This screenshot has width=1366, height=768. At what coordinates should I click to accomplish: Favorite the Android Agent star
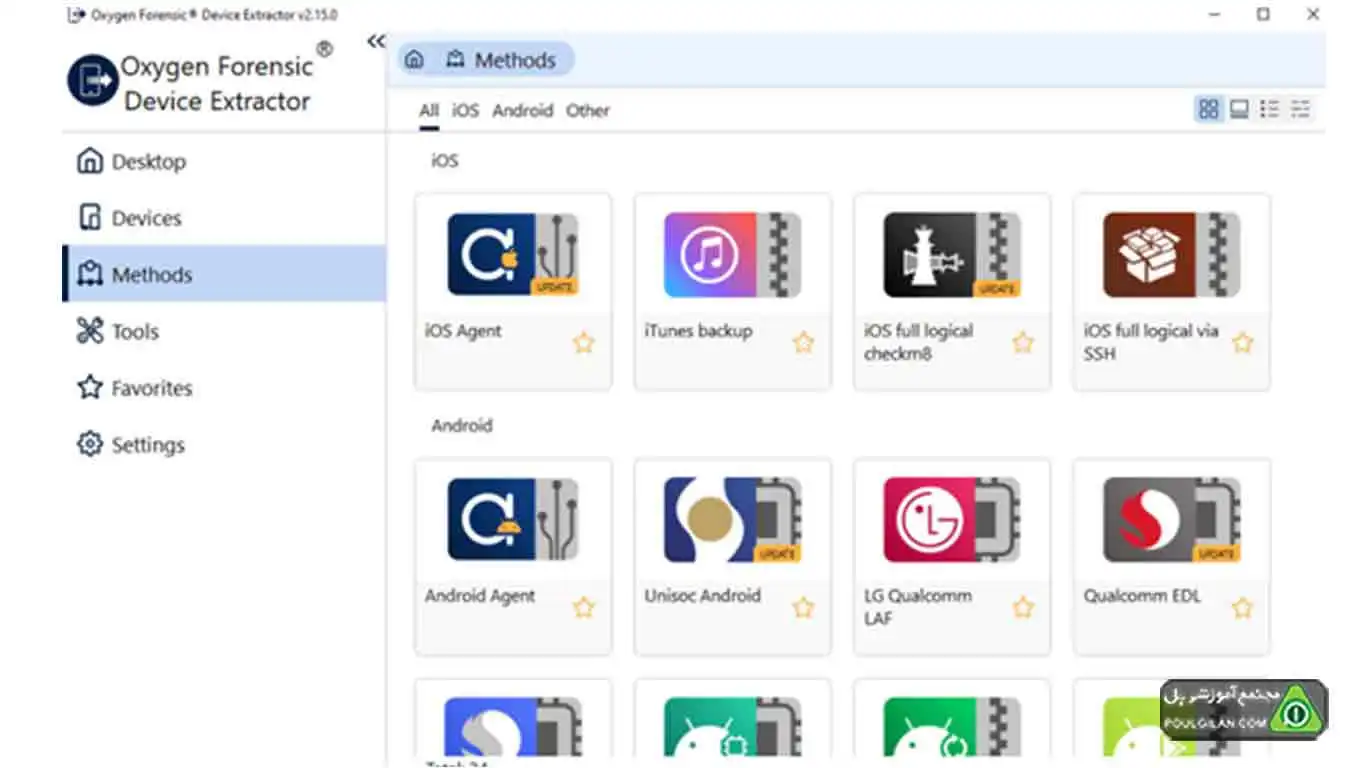584,608
